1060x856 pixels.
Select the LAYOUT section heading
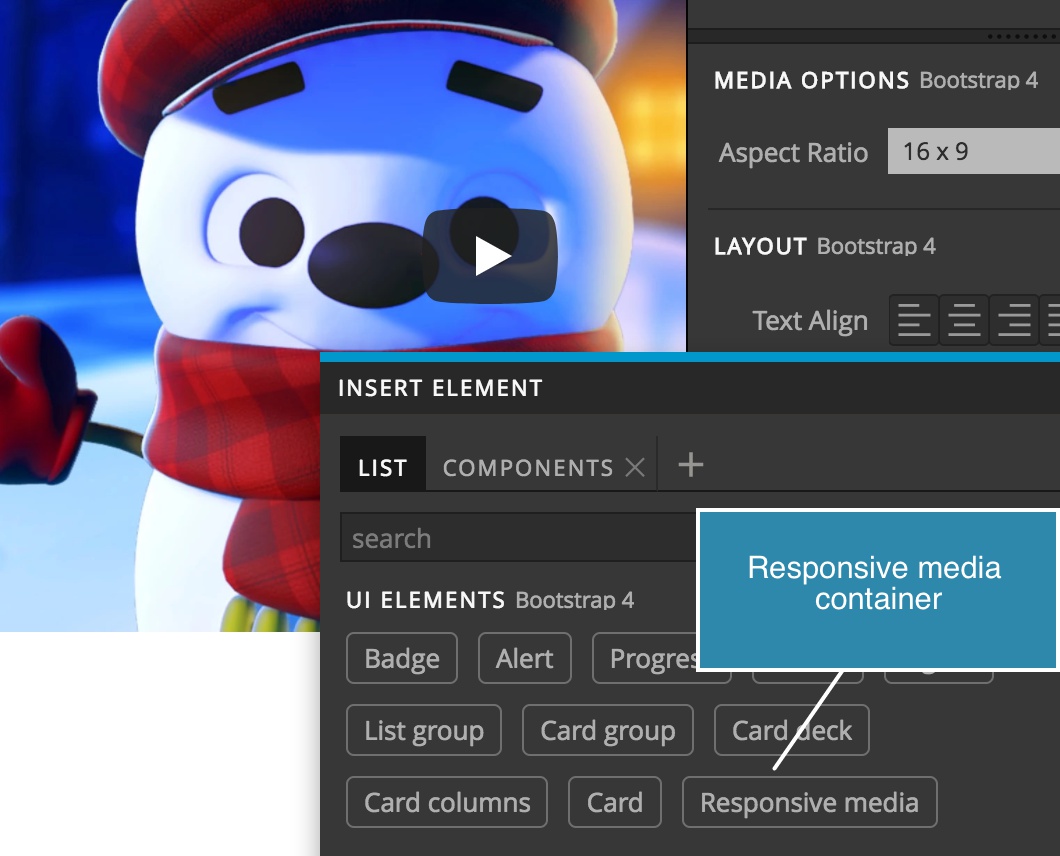coord(760,246)
